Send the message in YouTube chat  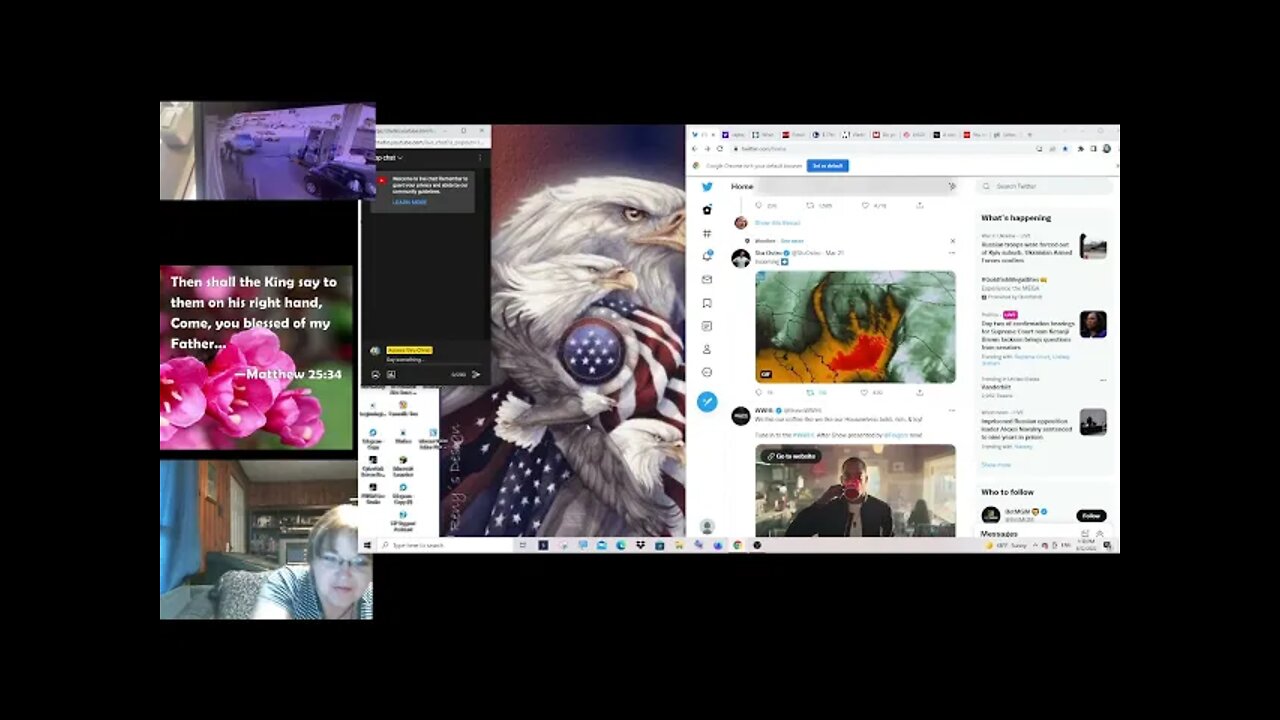coord(476,375)
